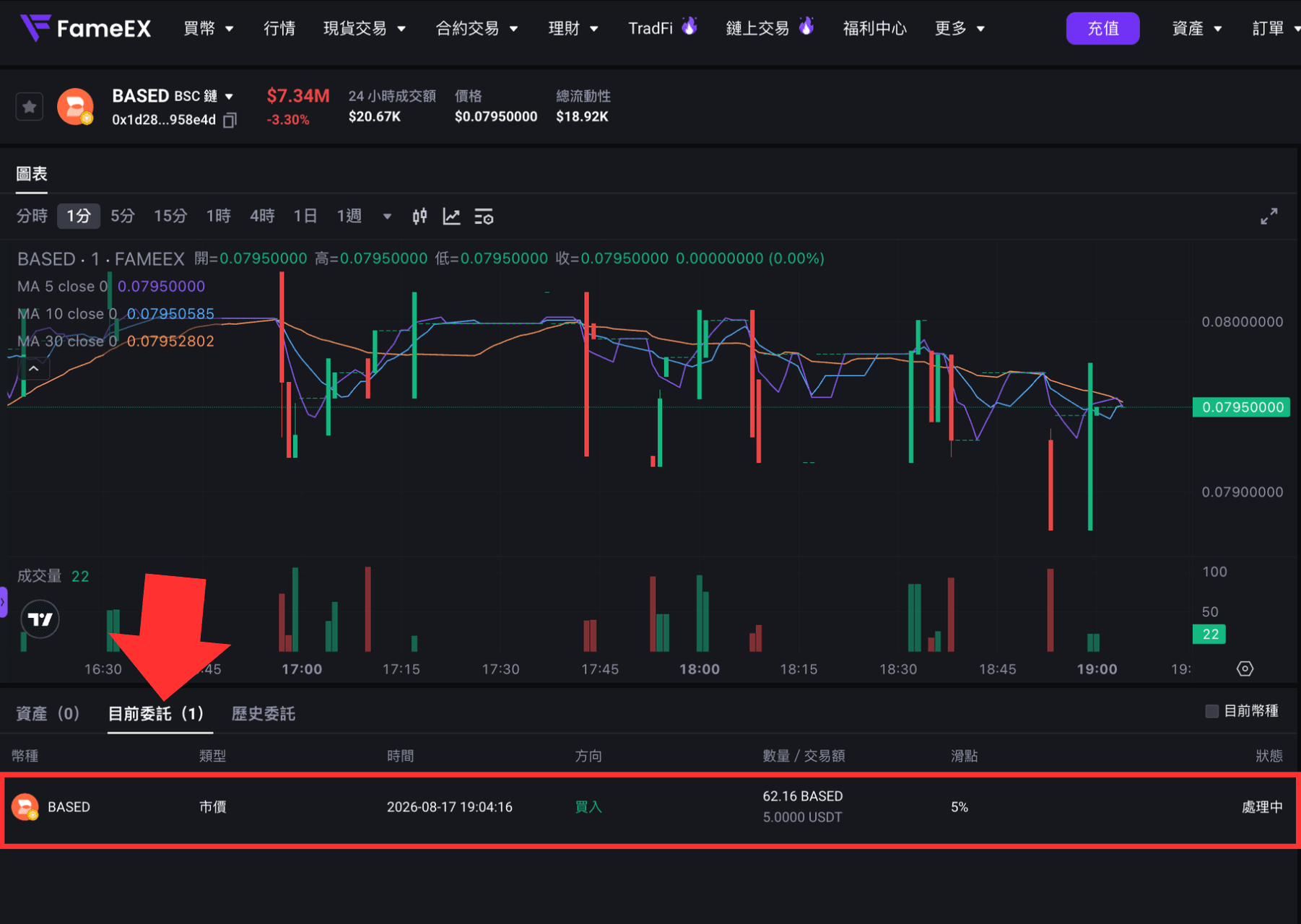The image size is (1301, 924).
Task: Open chart settings list-gear icon
Action: (484, 217)
